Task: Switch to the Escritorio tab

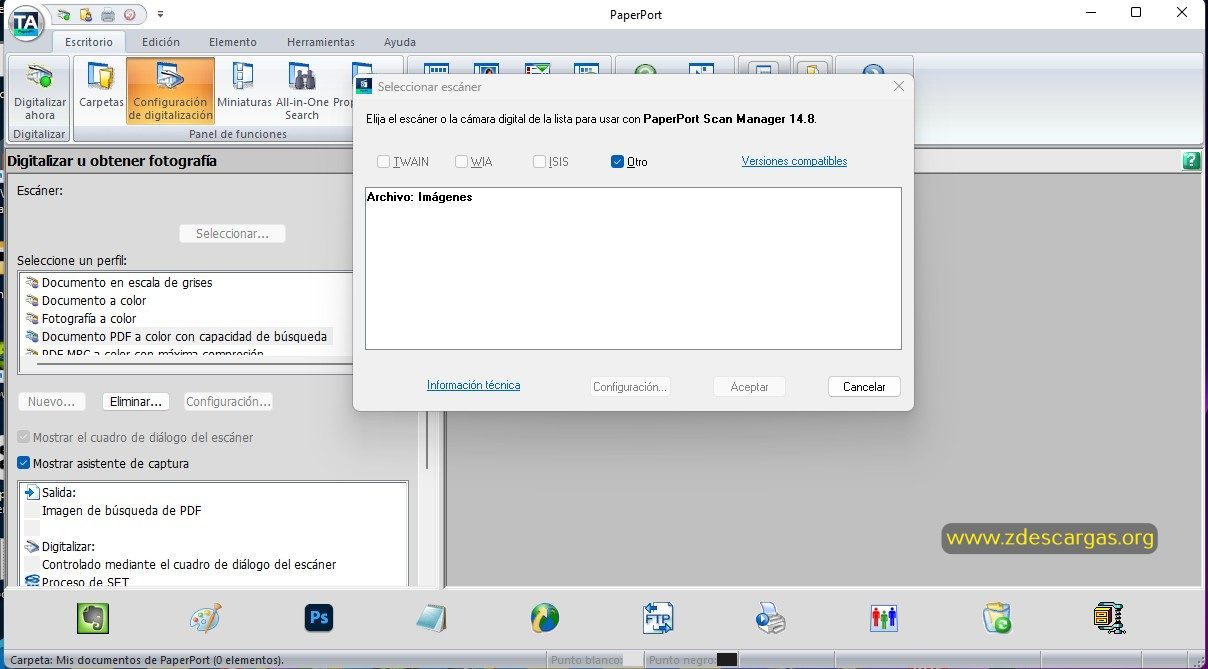Action: [89, 42]
